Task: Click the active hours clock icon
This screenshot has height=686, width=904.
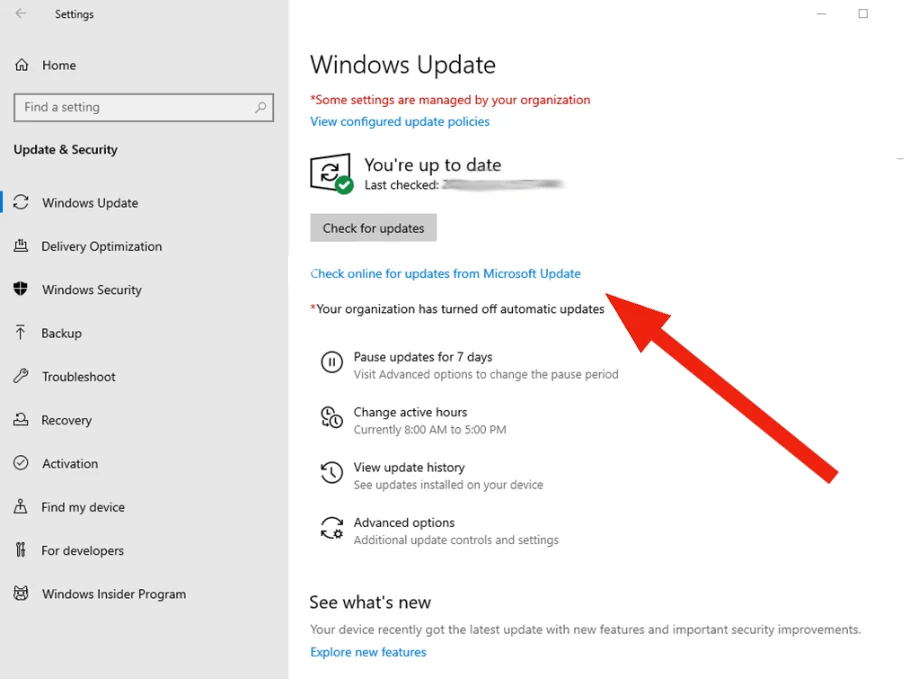Action: coord(332,417)
